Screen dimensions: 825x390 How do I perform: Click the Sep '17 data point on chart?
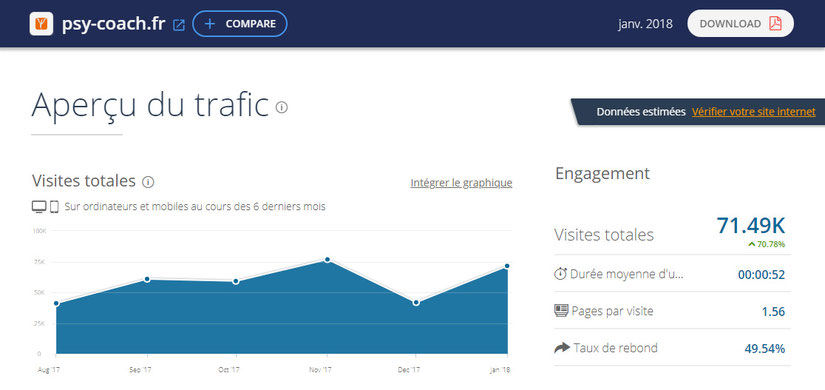point(147,279)
